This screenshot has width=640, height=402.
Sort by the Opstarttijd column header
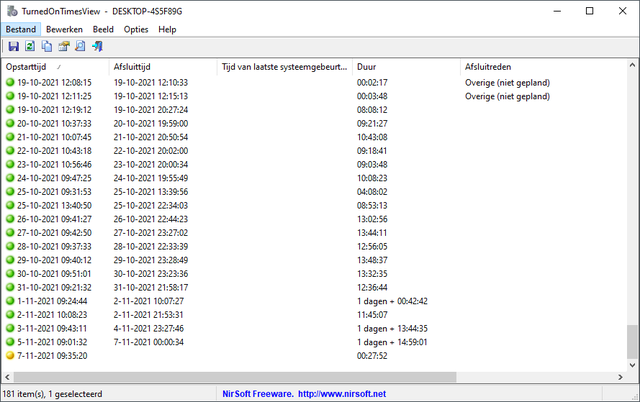pyautogui.click(x=56, y=67)
